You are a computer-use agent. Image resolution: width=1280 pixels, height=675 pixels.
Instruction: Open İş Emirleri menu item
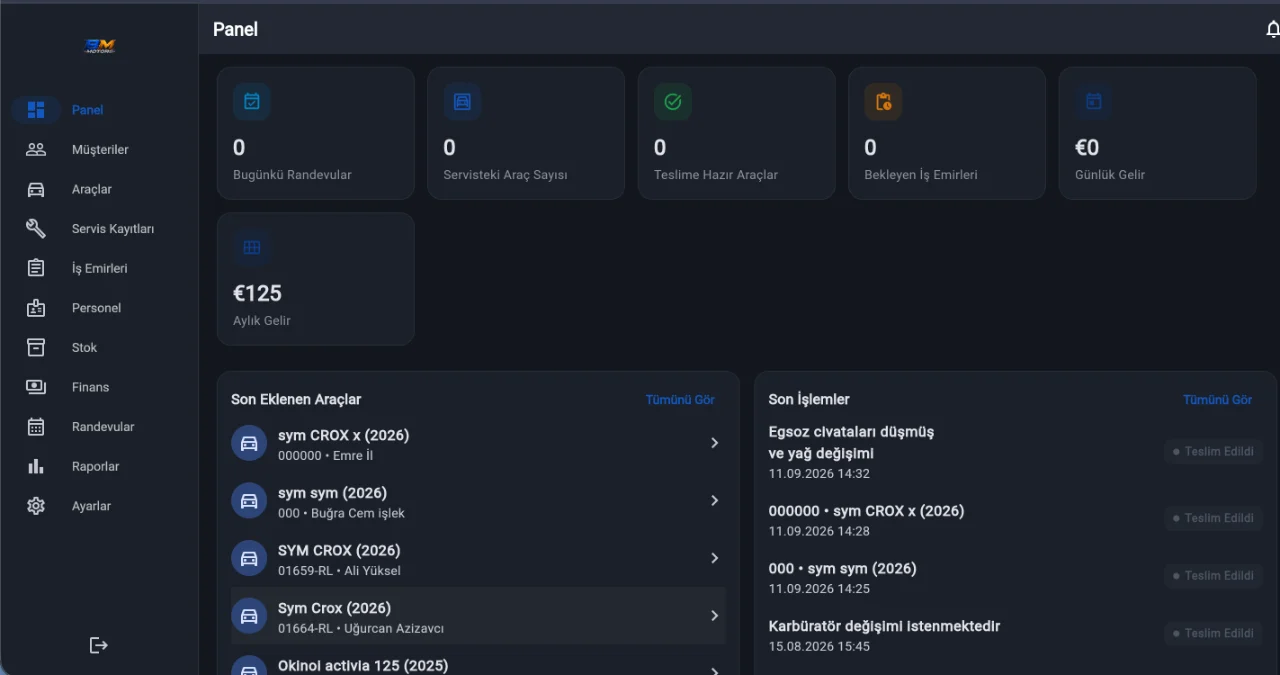[x=99, y=268]
